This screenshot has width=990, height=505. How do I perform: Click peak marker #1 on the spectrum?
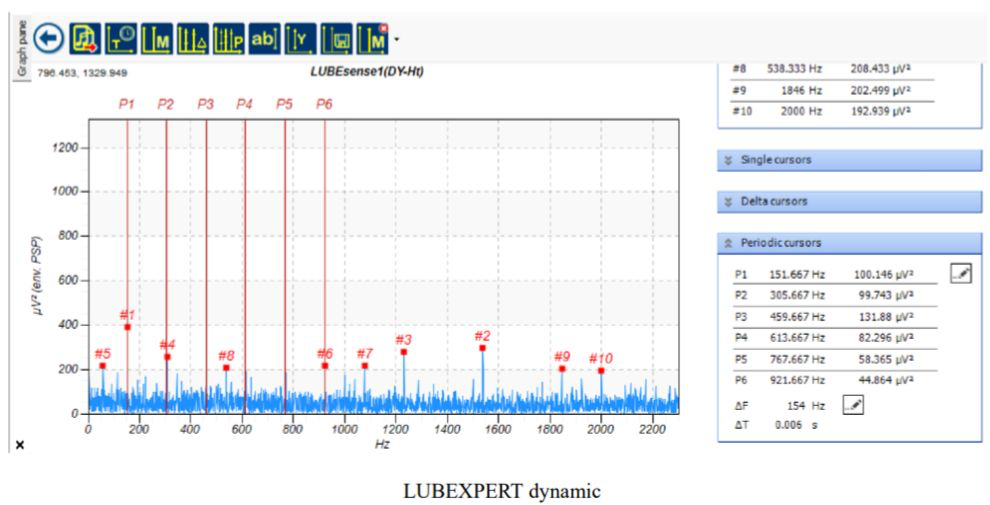pos(128,327)
